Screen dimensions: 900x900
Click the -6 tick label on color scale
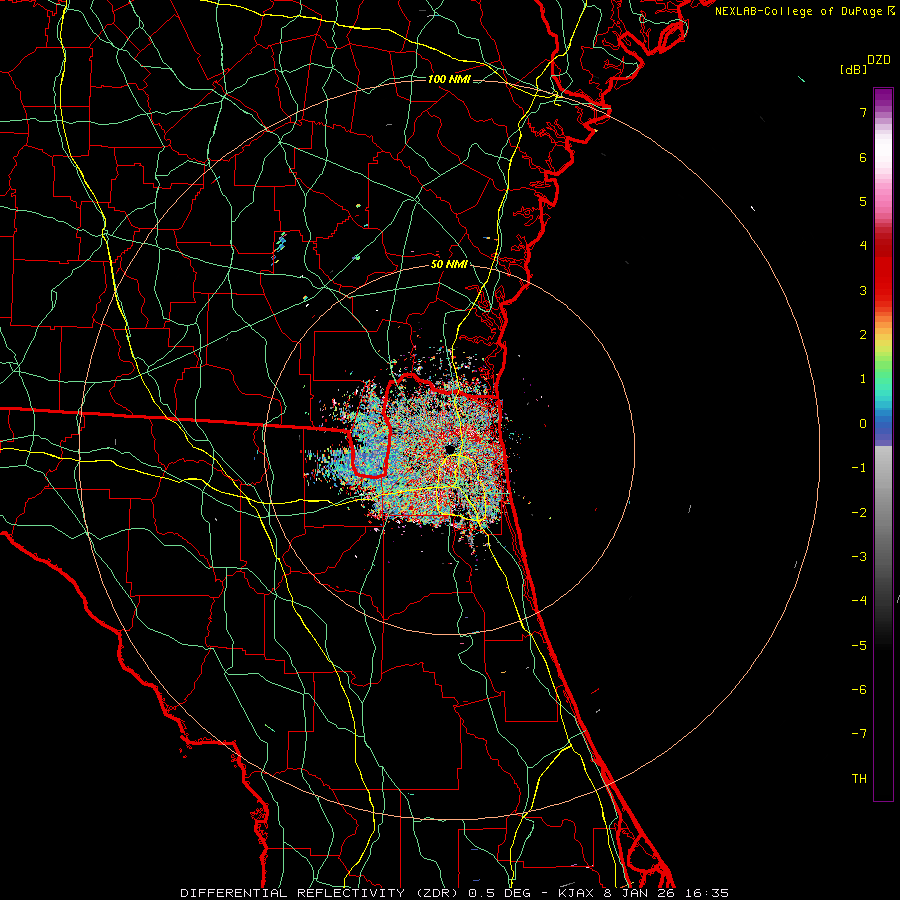[x=859, y=690]
